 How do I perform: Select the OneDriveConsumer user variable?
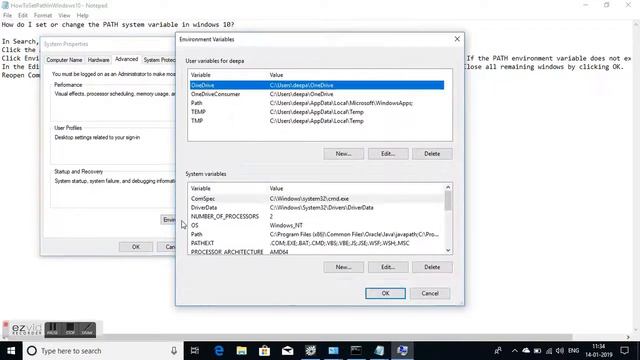point(317,94)
